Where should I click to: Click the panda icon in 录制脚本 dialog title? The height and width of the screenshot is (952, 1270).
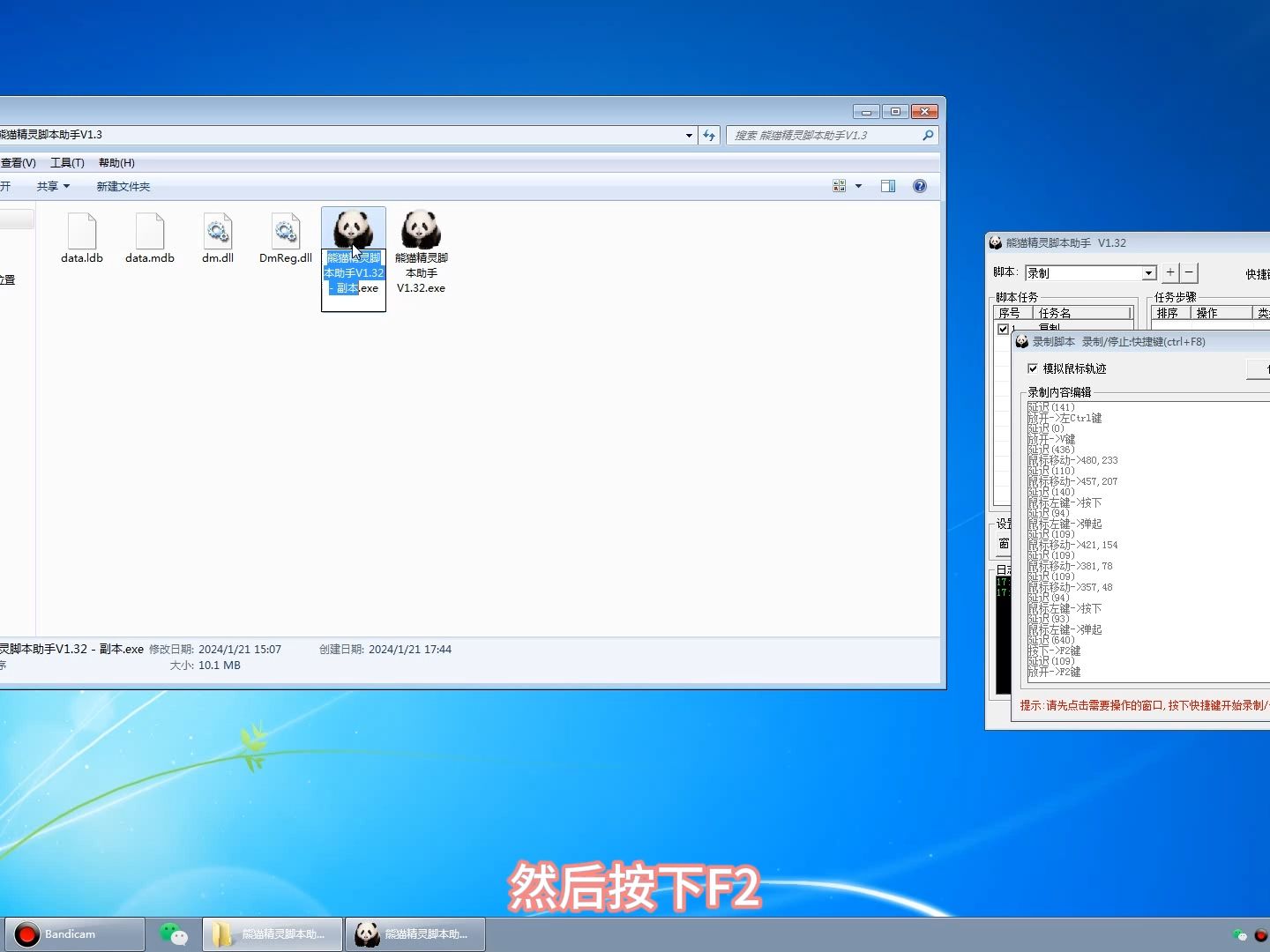[x=1022, y=341]
